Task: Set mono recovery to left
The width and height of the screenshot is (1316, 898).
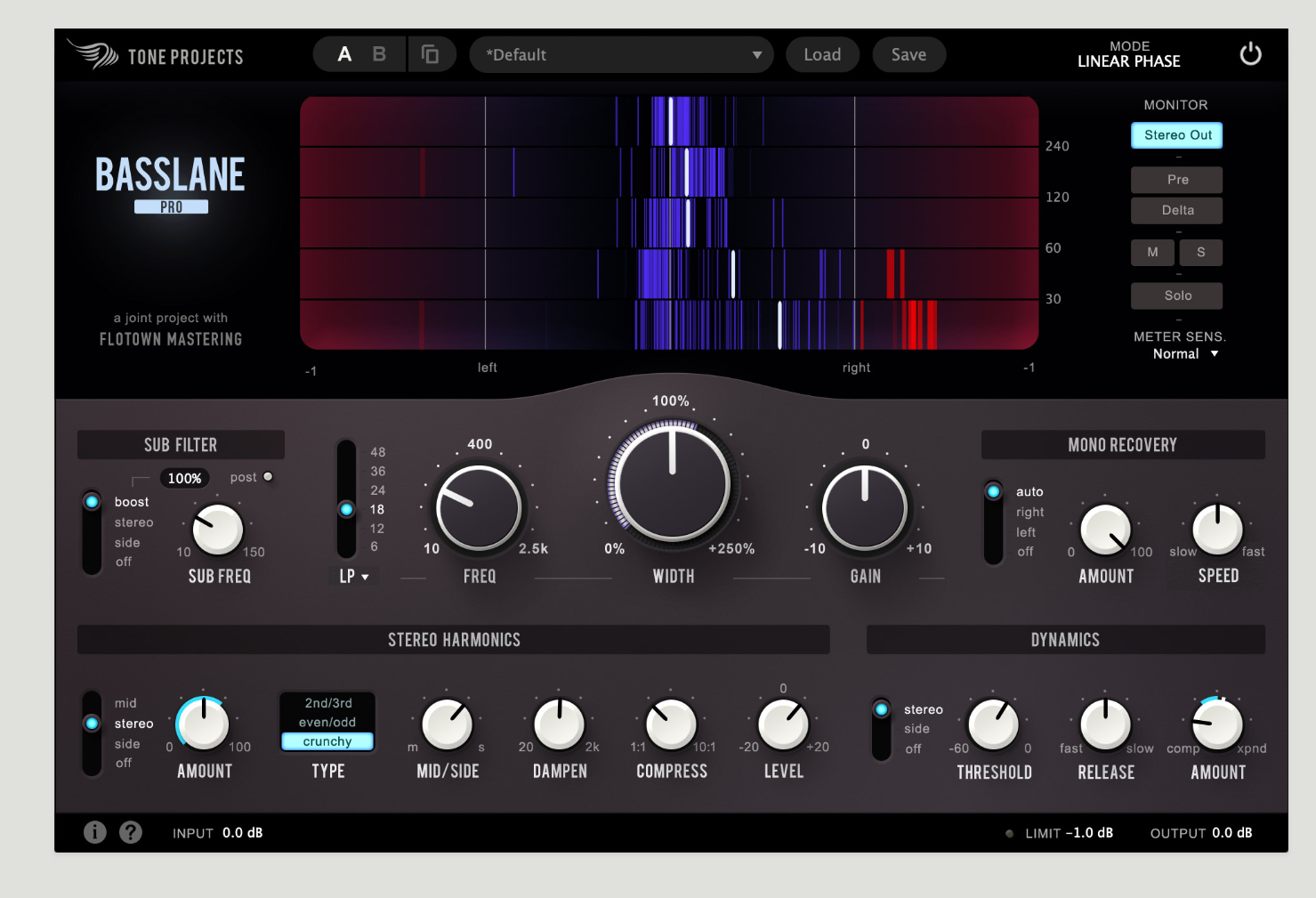Action: point(1026,532)
